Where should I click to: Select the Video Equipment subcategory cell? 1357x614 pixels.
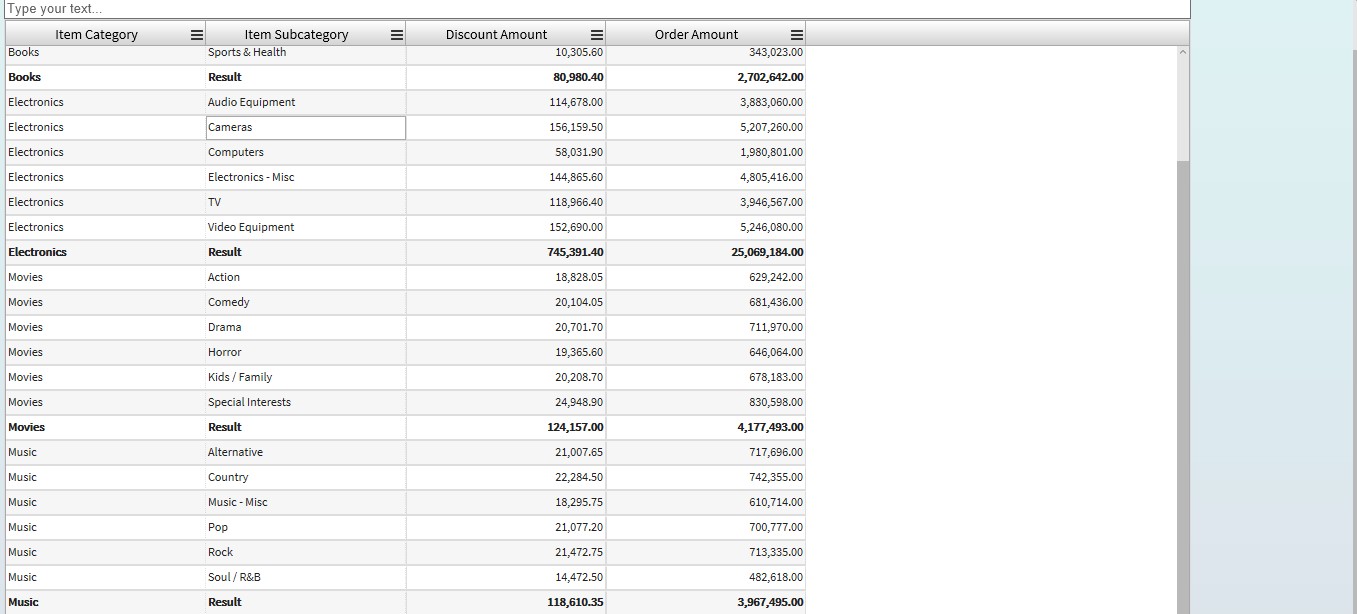[305, 228]
